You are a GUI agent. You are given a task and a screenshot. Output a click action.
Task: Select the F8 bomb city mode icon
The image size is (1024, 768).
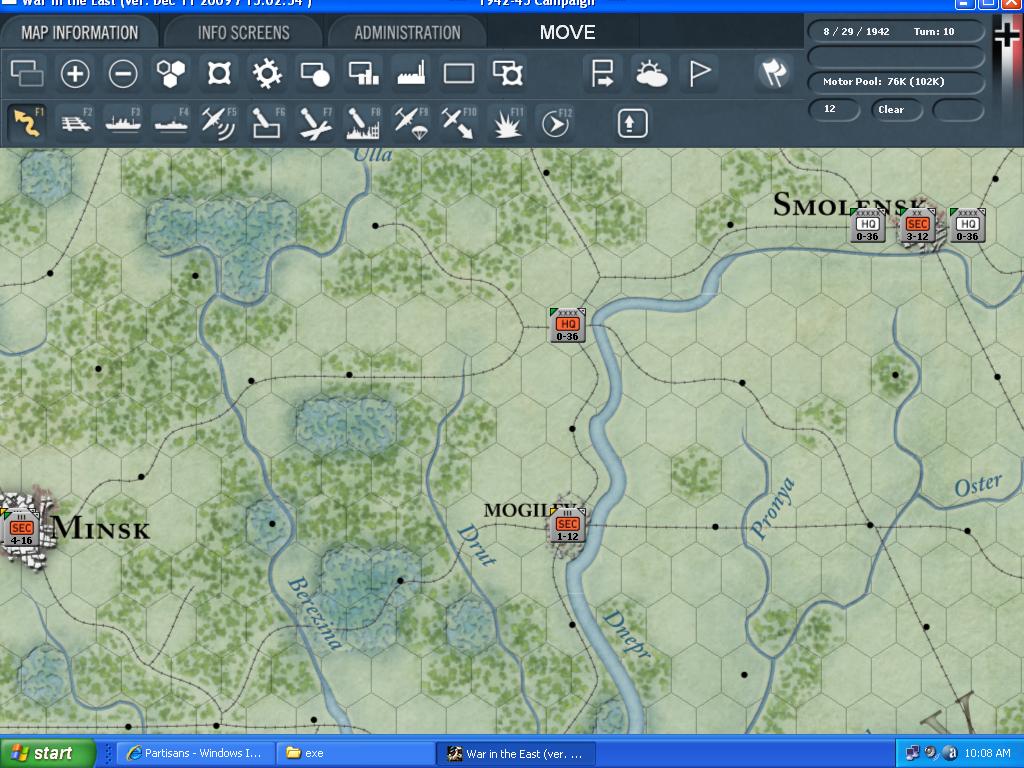tap(363, 123)
